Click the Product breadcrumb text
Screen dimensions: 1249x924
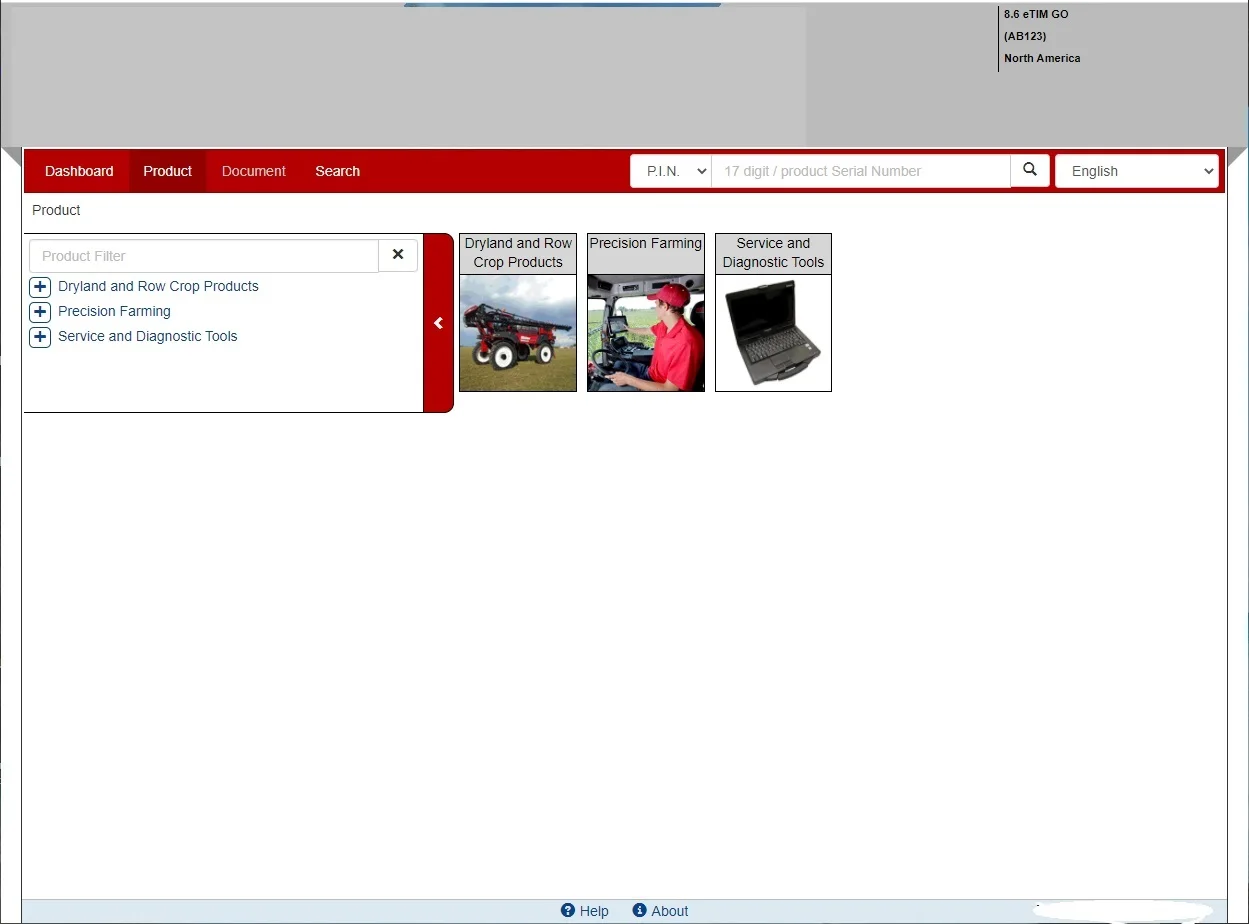coord(56,210)
